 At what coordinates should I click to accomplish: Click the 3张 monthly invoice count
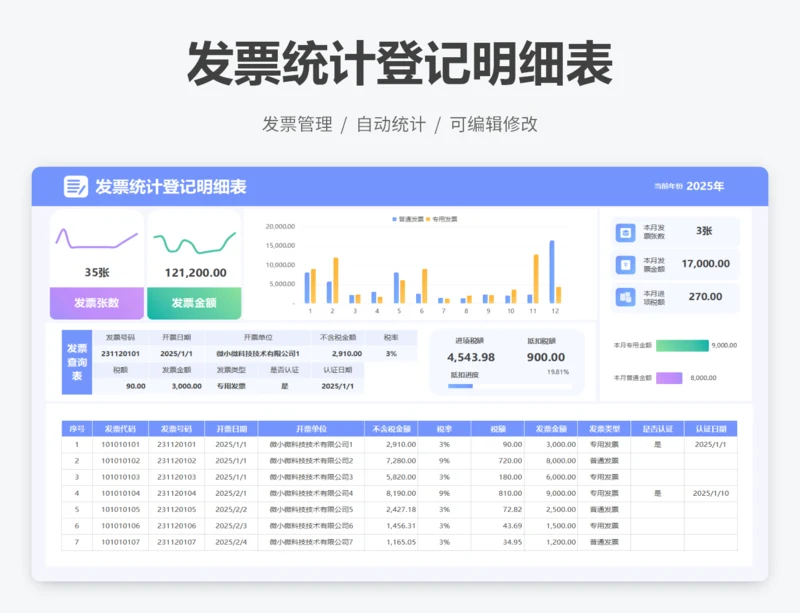[x=704, y=231]
